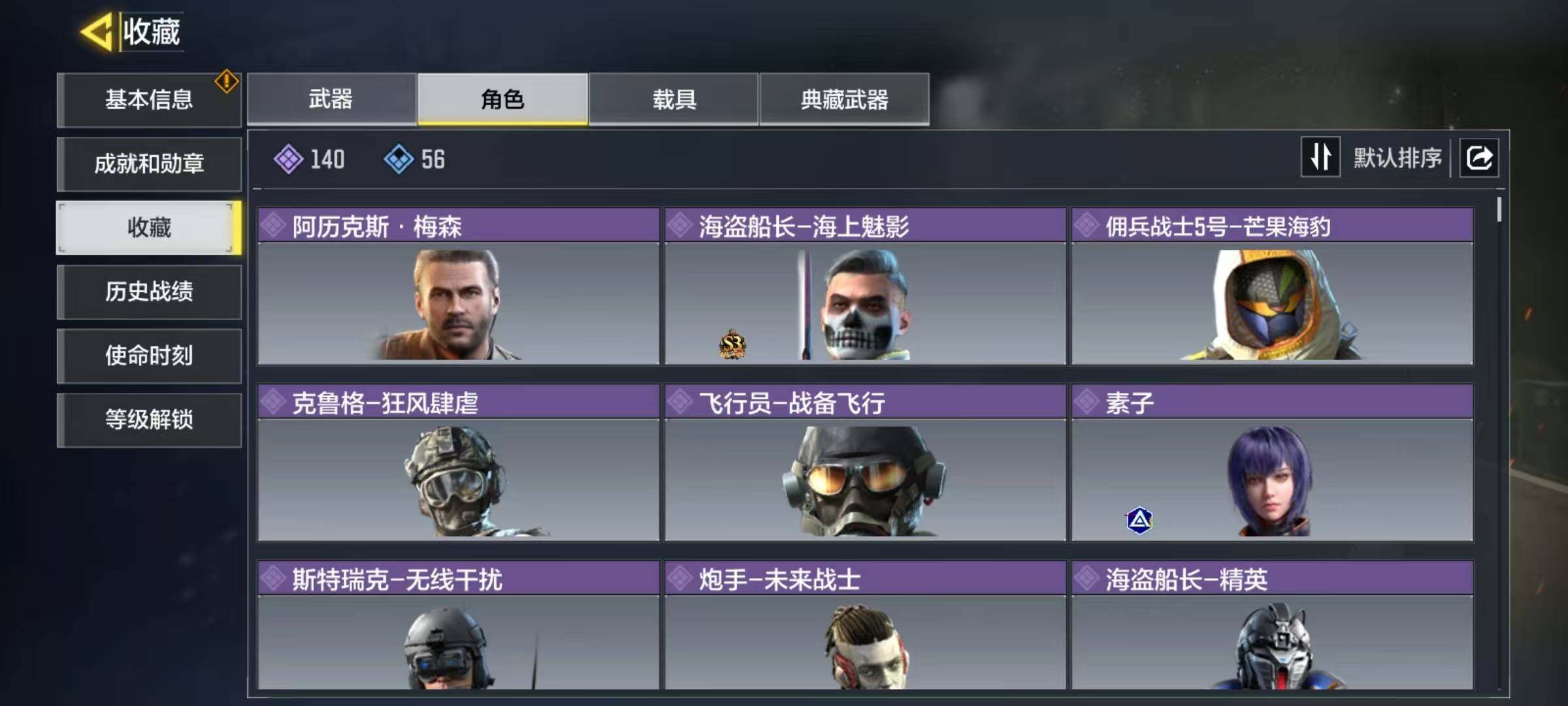This screenshot has height=706, width=1568.
Task: Open the 等级解锁 section
Action: (x=149, y=420)
